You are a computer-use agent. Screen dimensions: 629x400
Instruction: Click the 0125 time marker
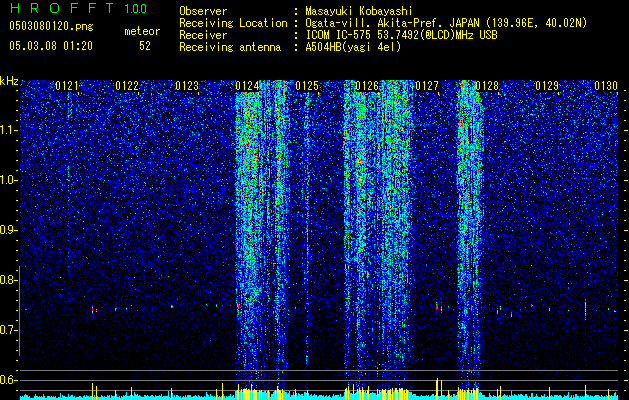307,86
